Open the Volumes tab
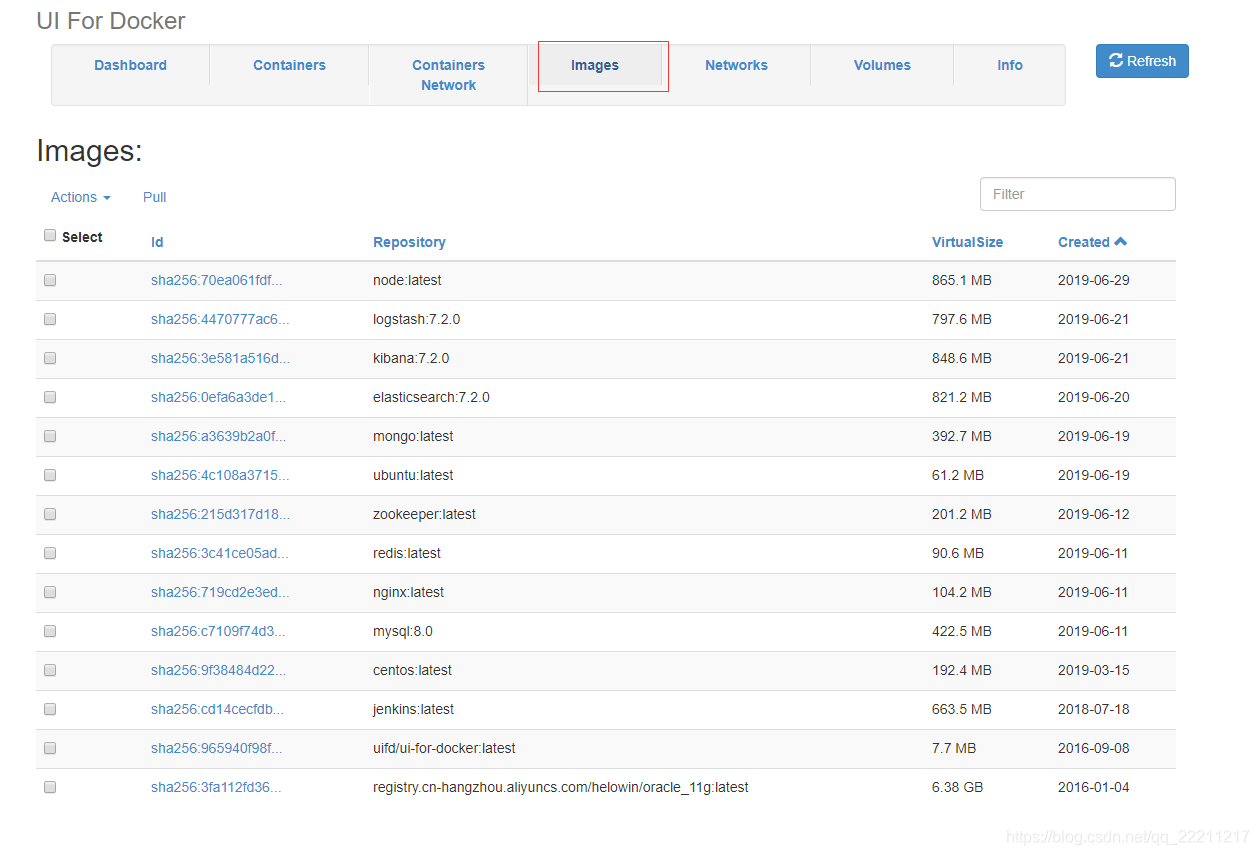The image size is (1259, 855). click(881, 65)
